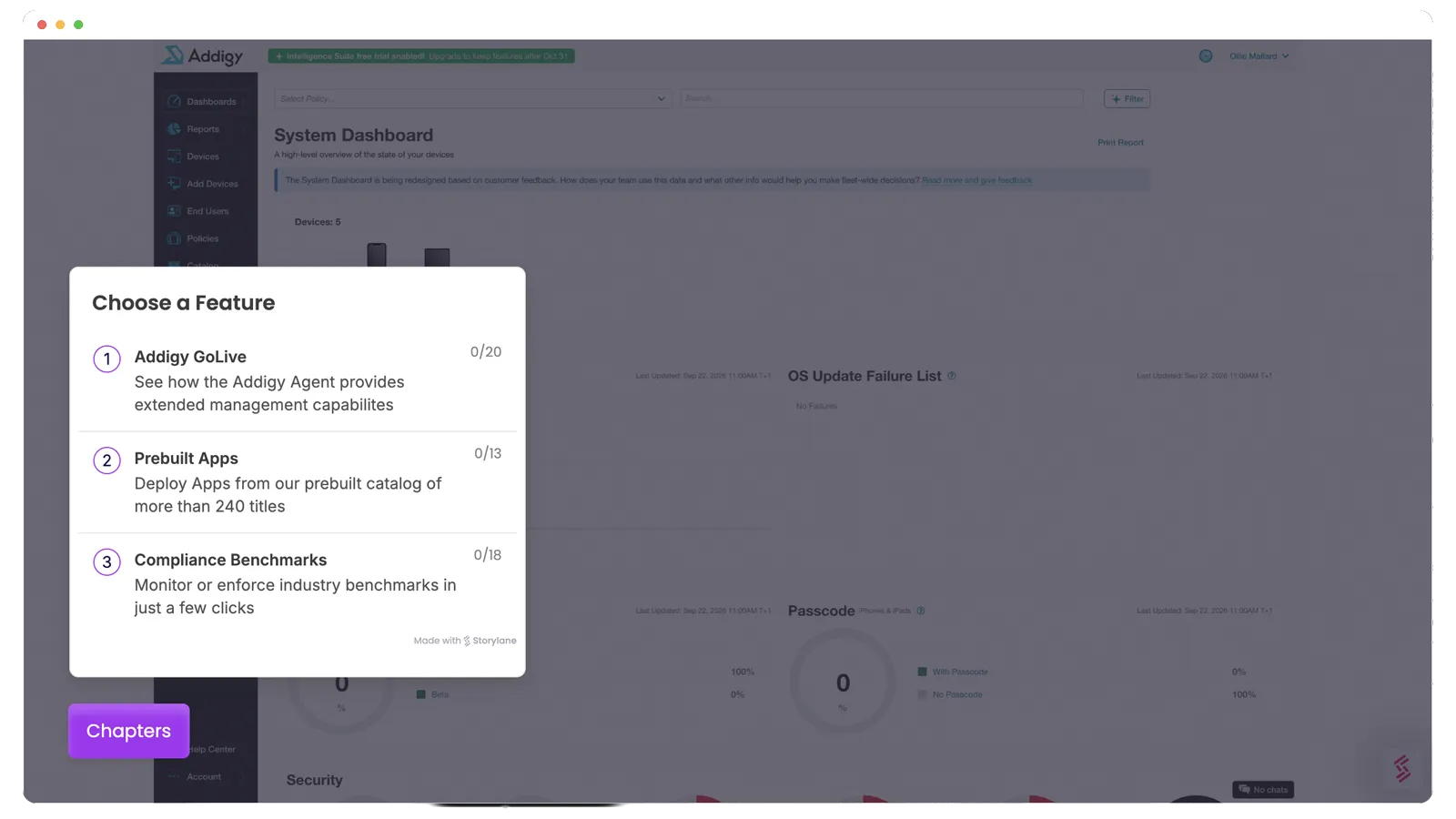Click the Addigy logo
The width and height of the screenshot is (1456, 819).
click(202, 56)
